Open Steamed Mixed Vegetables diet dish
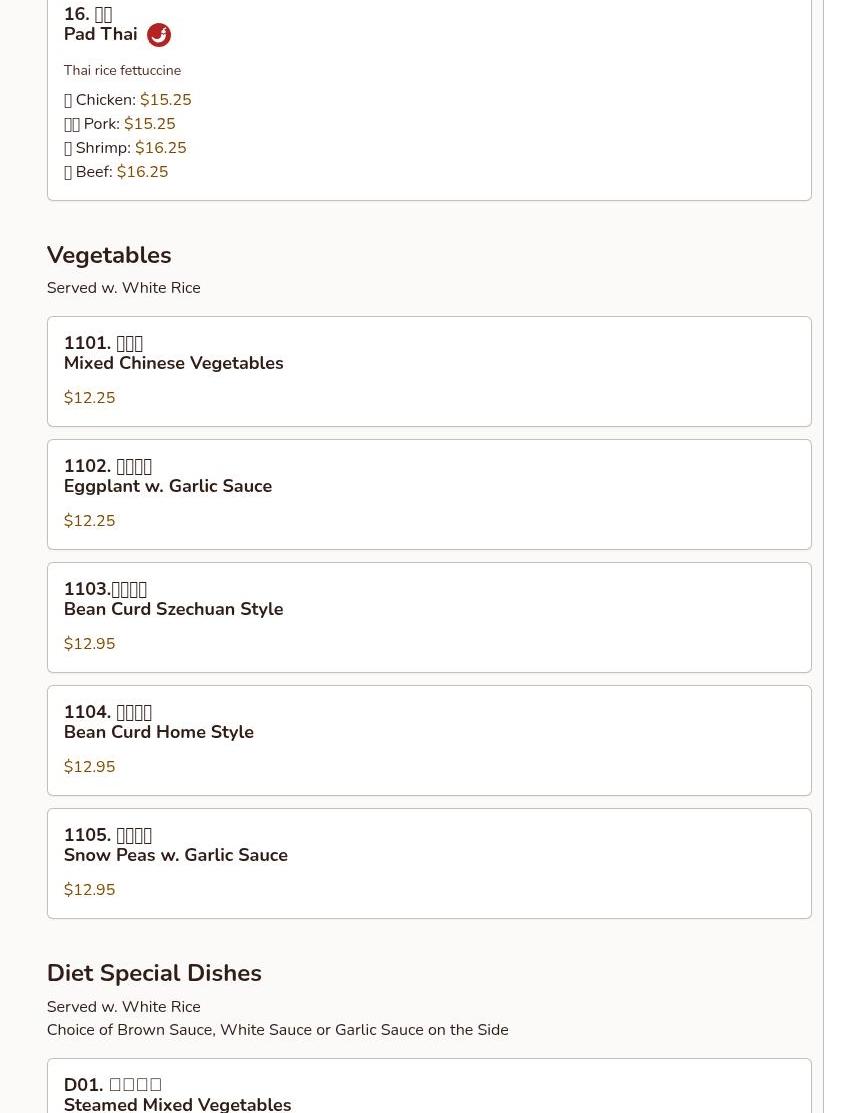 [x=177, y=1103]
